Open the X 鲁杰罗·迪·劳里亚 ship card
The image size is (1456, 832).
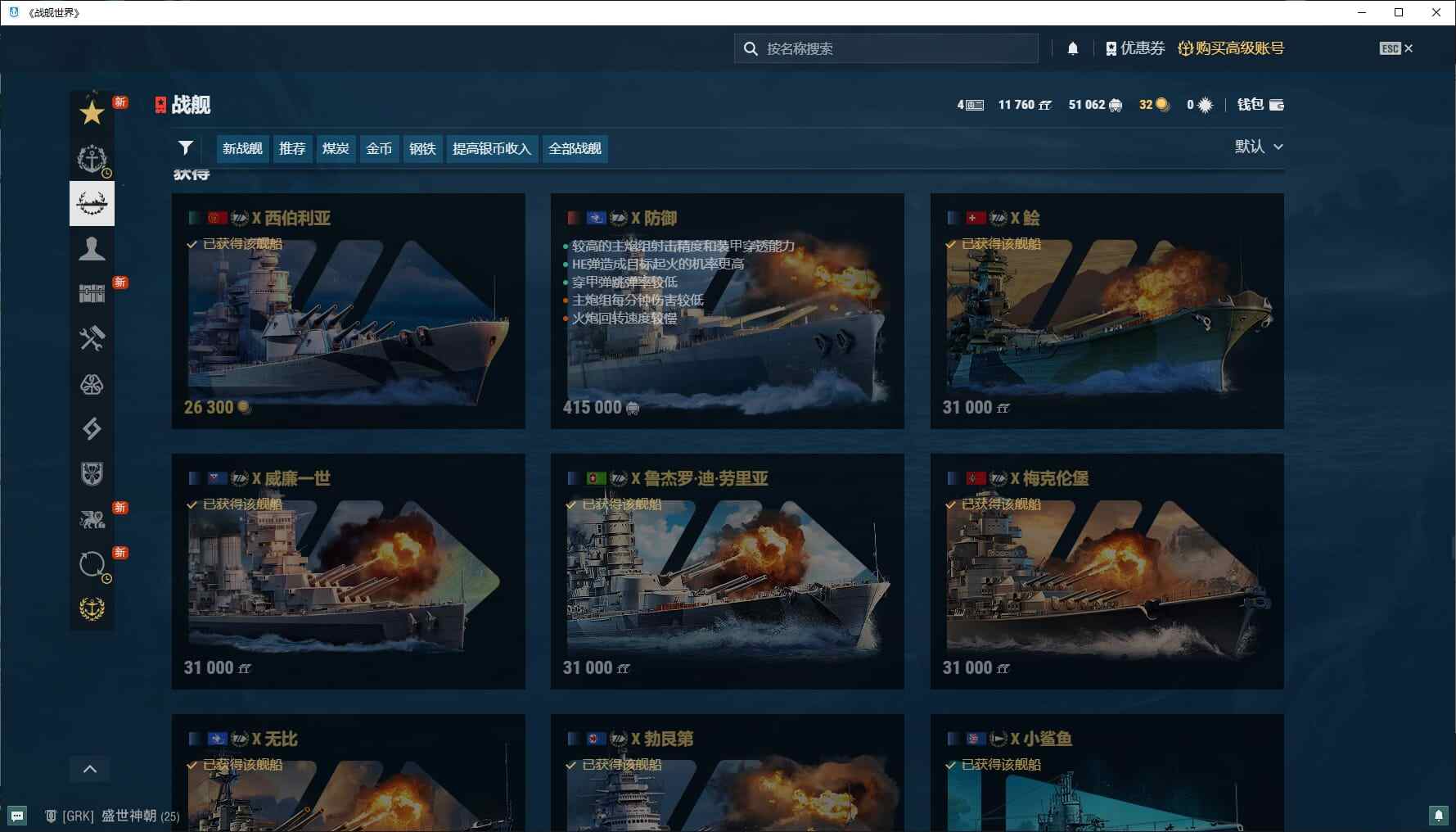click(728, 572)
